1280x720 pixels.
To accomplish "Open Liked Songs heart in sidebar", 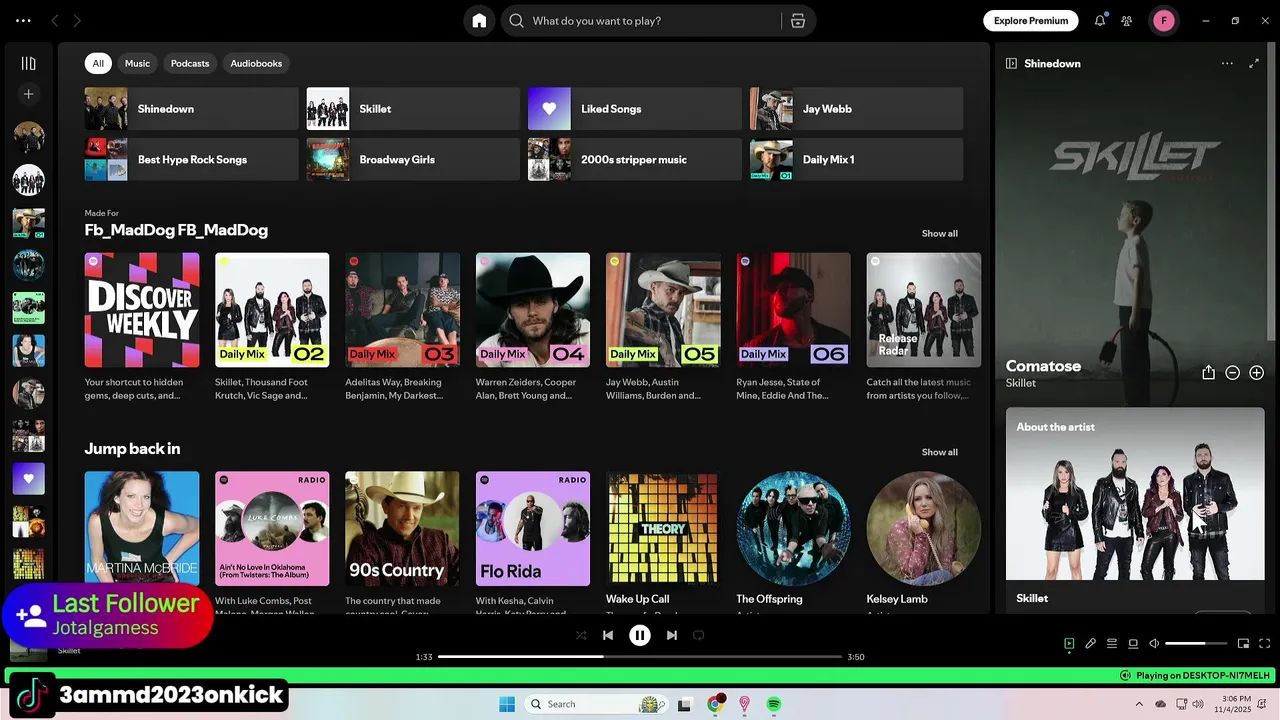I will pos(28,478).
